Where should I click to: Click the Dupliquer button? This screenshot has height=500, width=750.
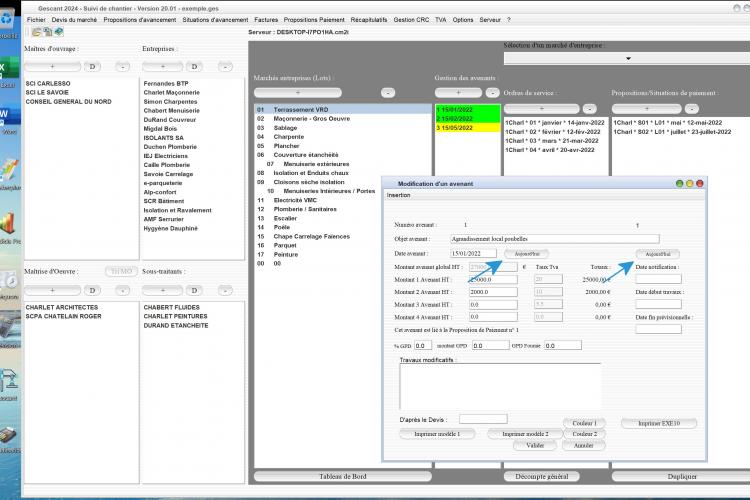(682, 477)
